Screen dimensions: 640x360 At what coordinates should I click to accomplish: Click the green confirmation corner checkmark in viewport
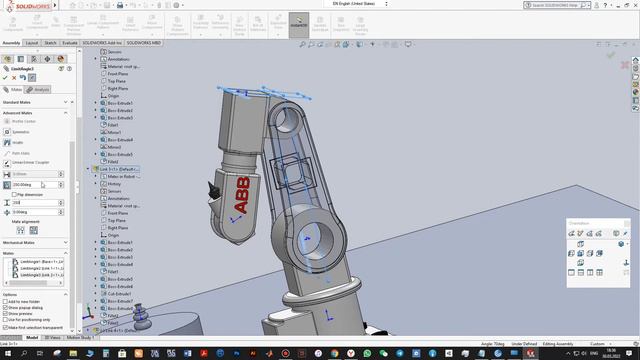(x=611, y=55)
